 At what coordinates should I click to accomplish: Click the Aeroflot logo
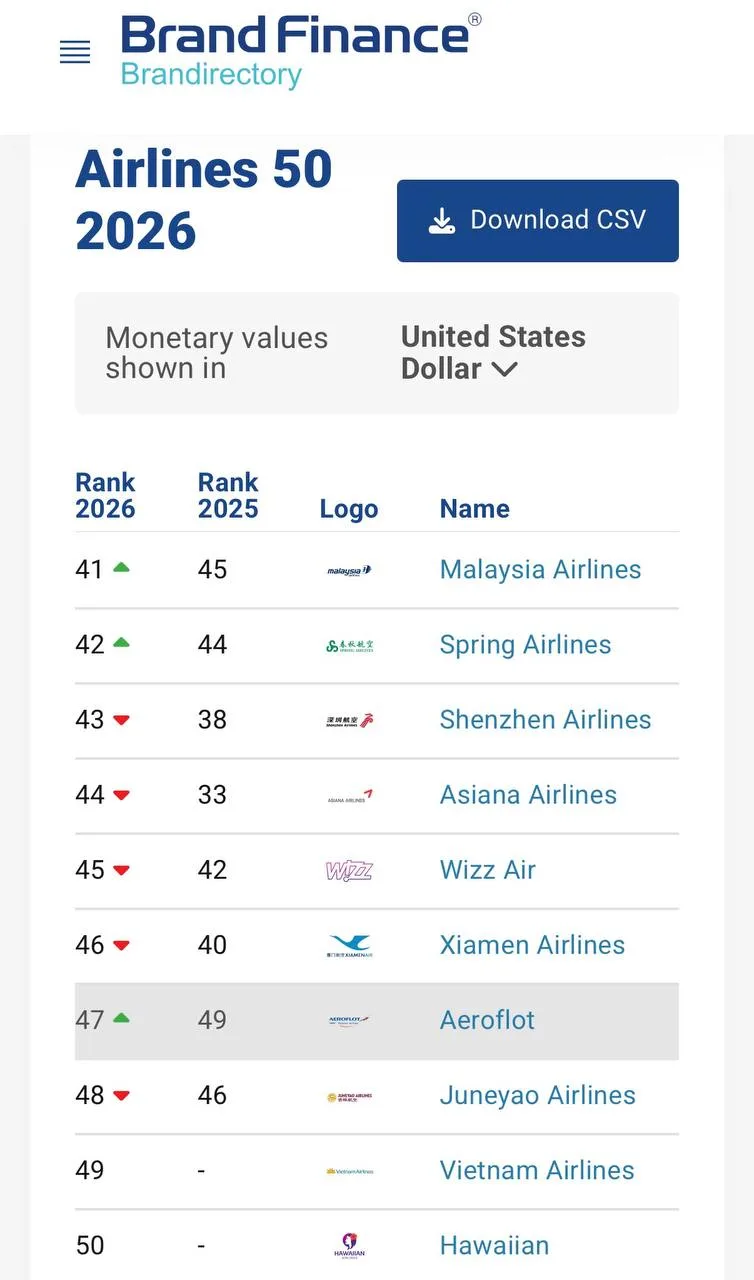pos(349,1021)
